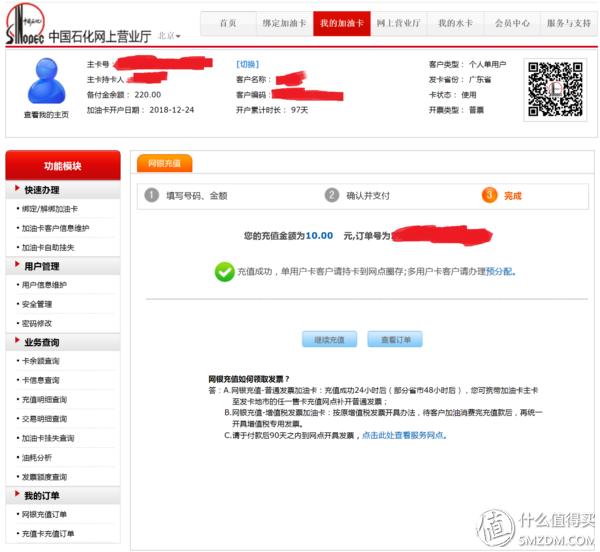
Task: Open 发票额度查询
Action: tap(44, 477)
